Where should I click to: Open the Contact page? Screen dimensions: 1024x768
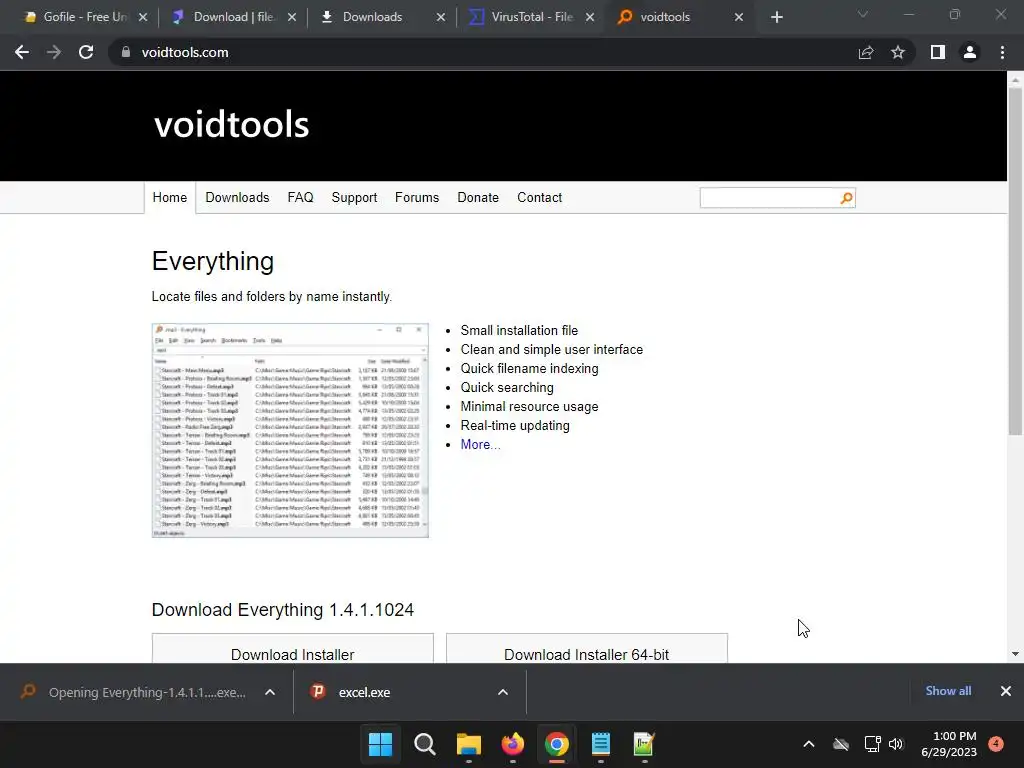click(539, 197)
